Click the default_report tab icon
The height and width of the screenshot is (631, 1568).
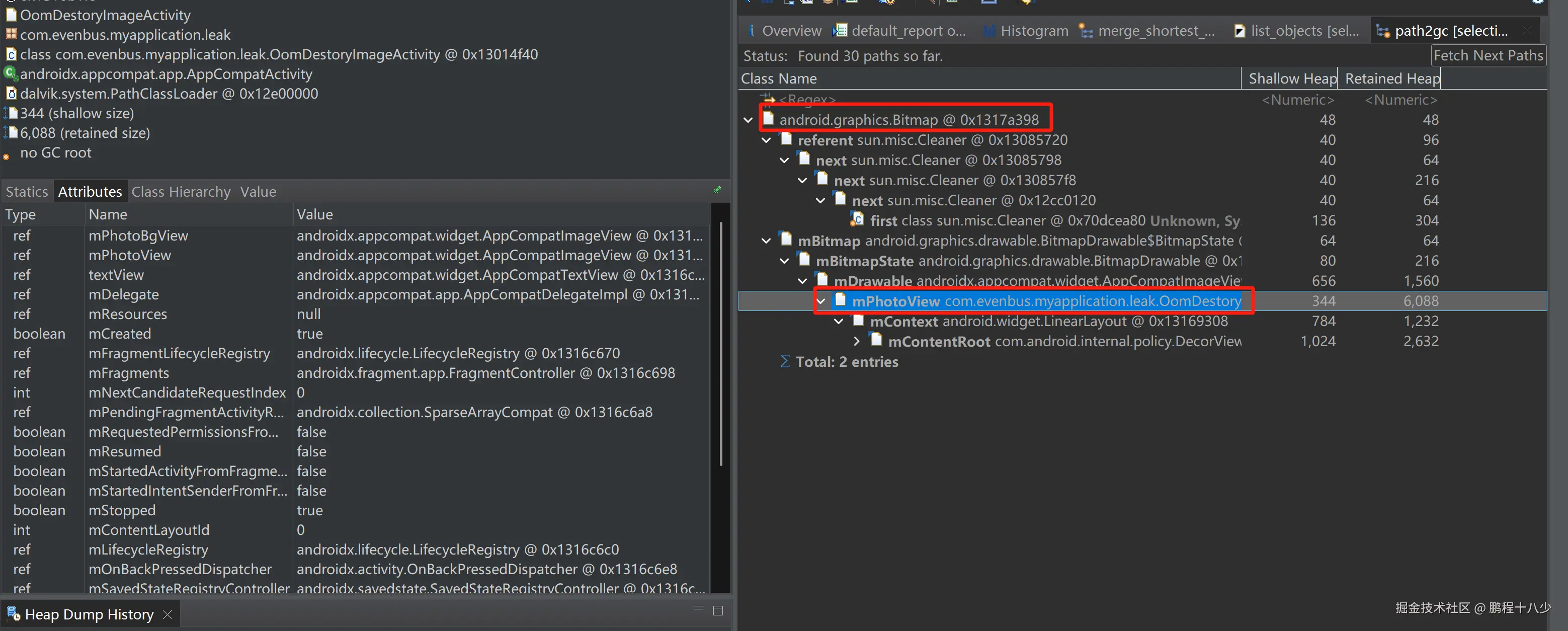click(840, 30)
